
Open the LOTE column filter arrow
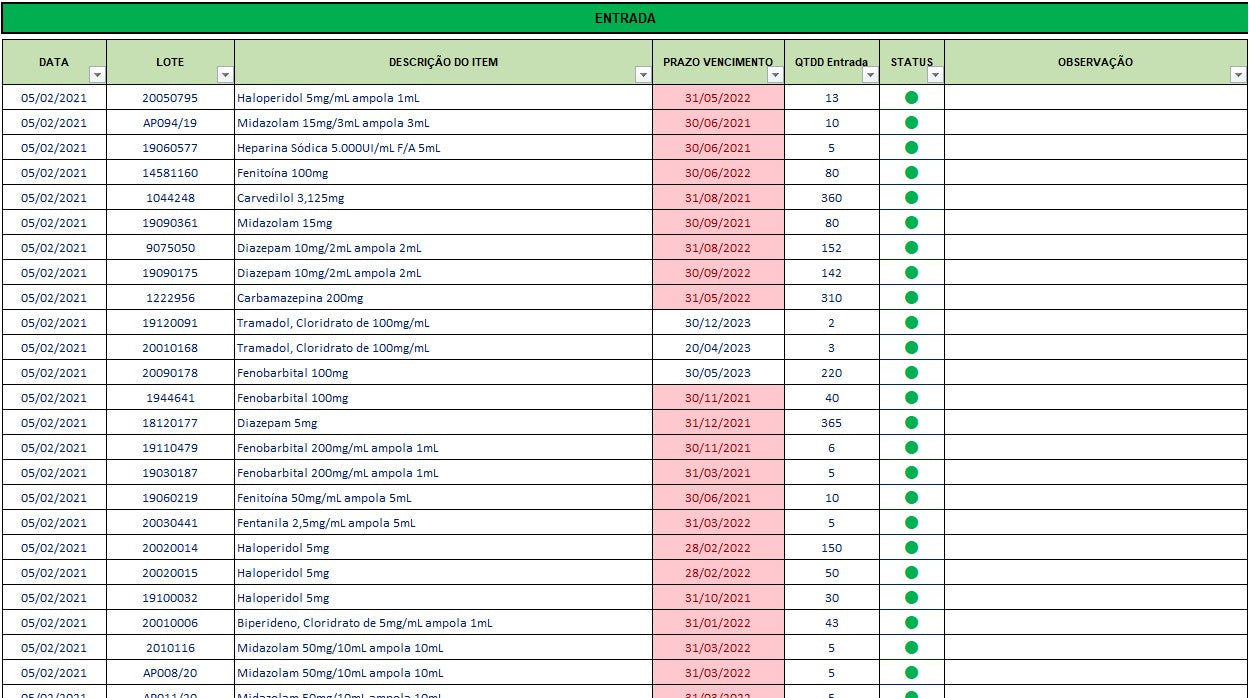225,75
